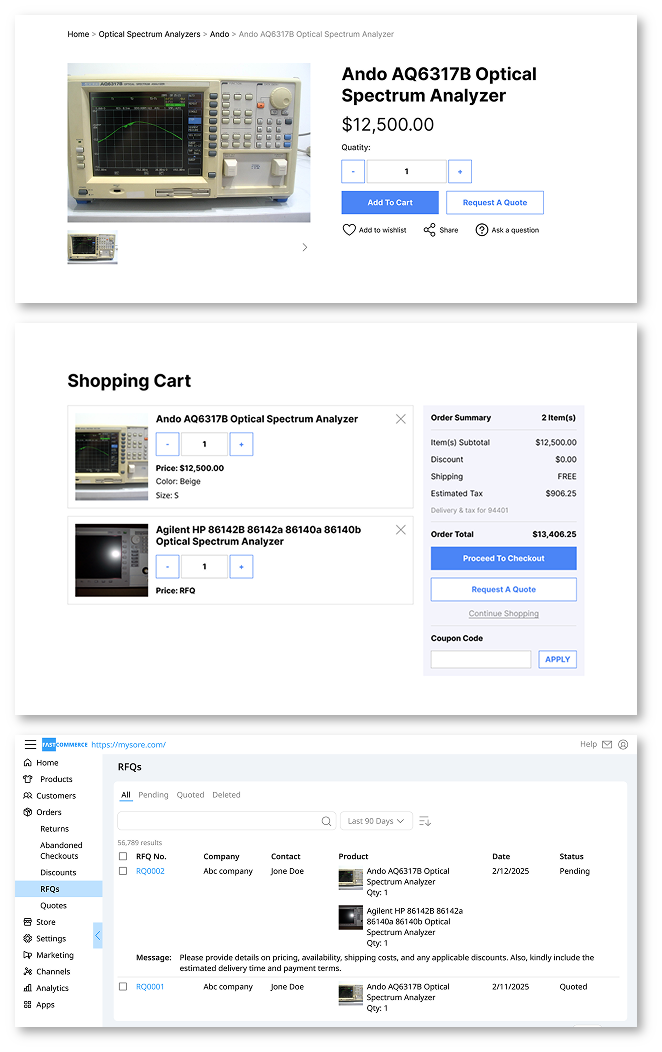662x1052 pixels.
Task: Increase Agilent HP 86142B quantity in cart
Action: tap(241, 567)
